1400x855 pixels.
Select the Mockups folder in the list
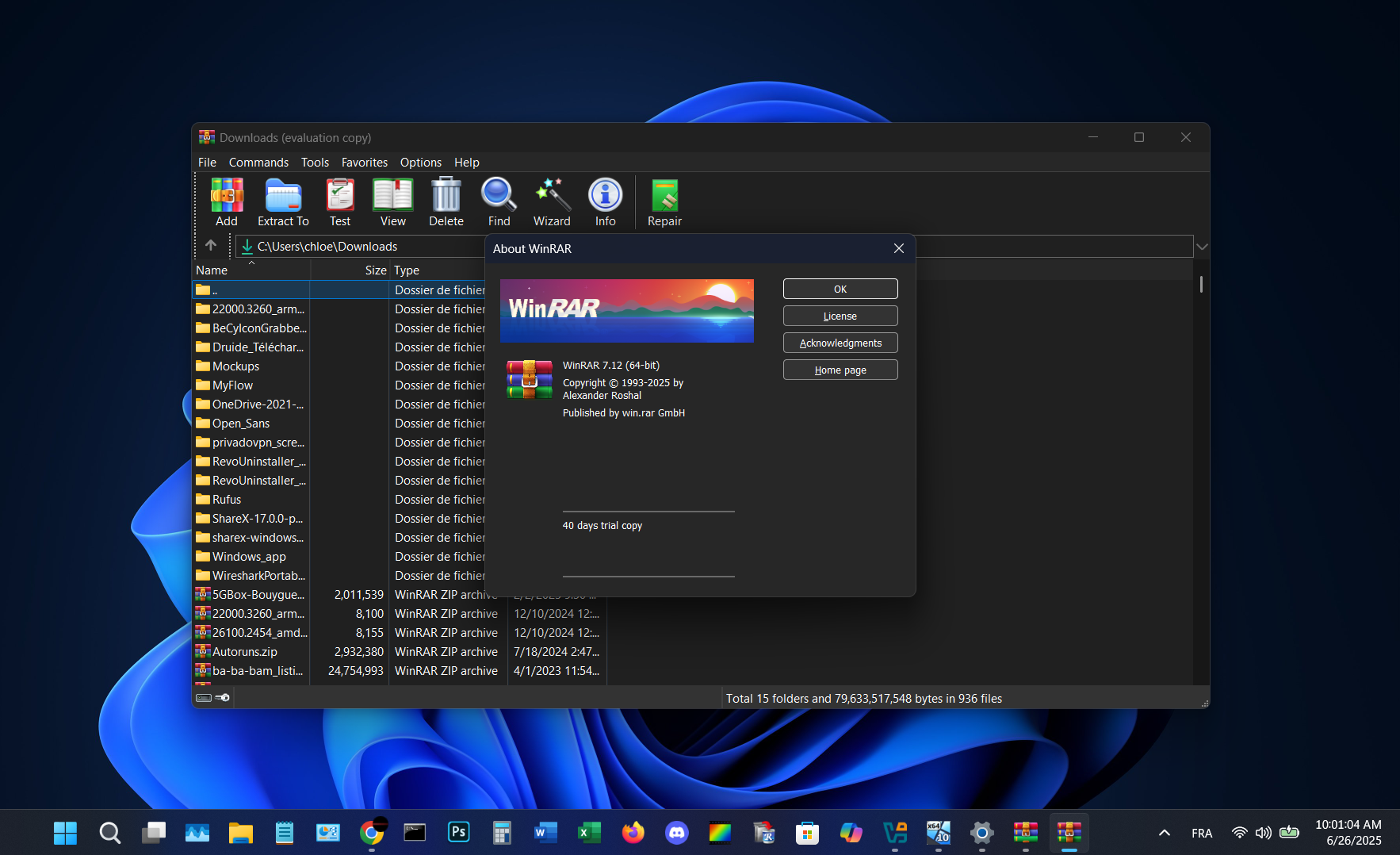click(x=235, y=366)
